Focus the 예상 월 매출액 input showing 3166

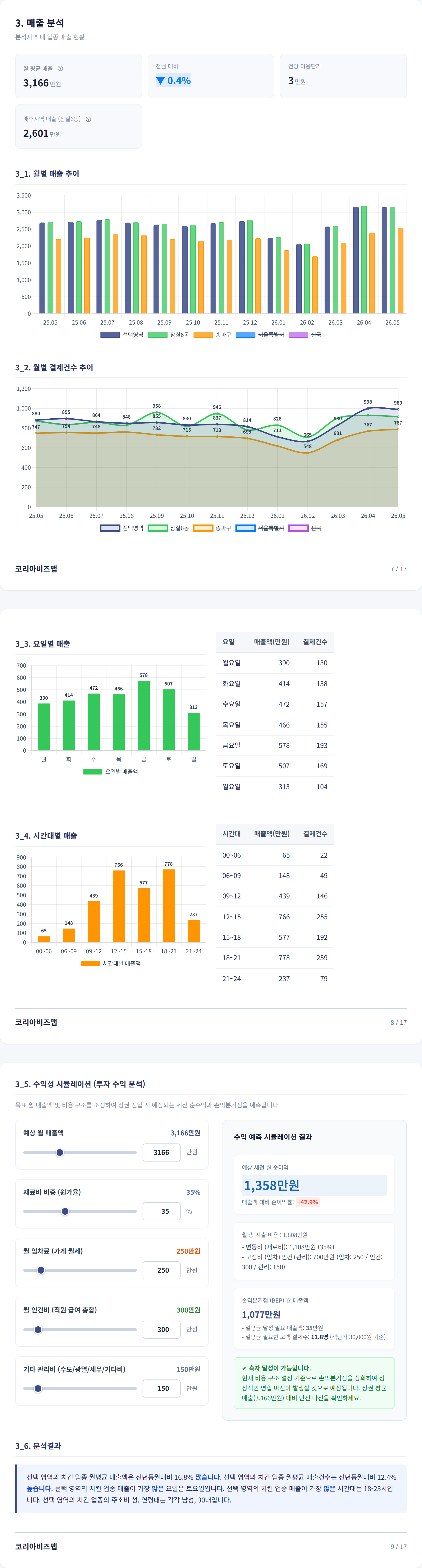[161, 1152]
